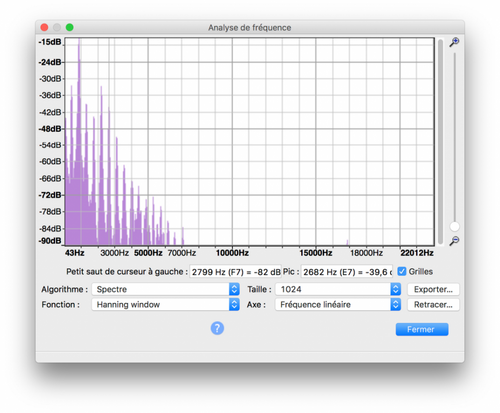Image resolution: width=500 pixels, height=413 pixels.
Task: Click the vertical zoom slider knob
Action: pos(454,227)
